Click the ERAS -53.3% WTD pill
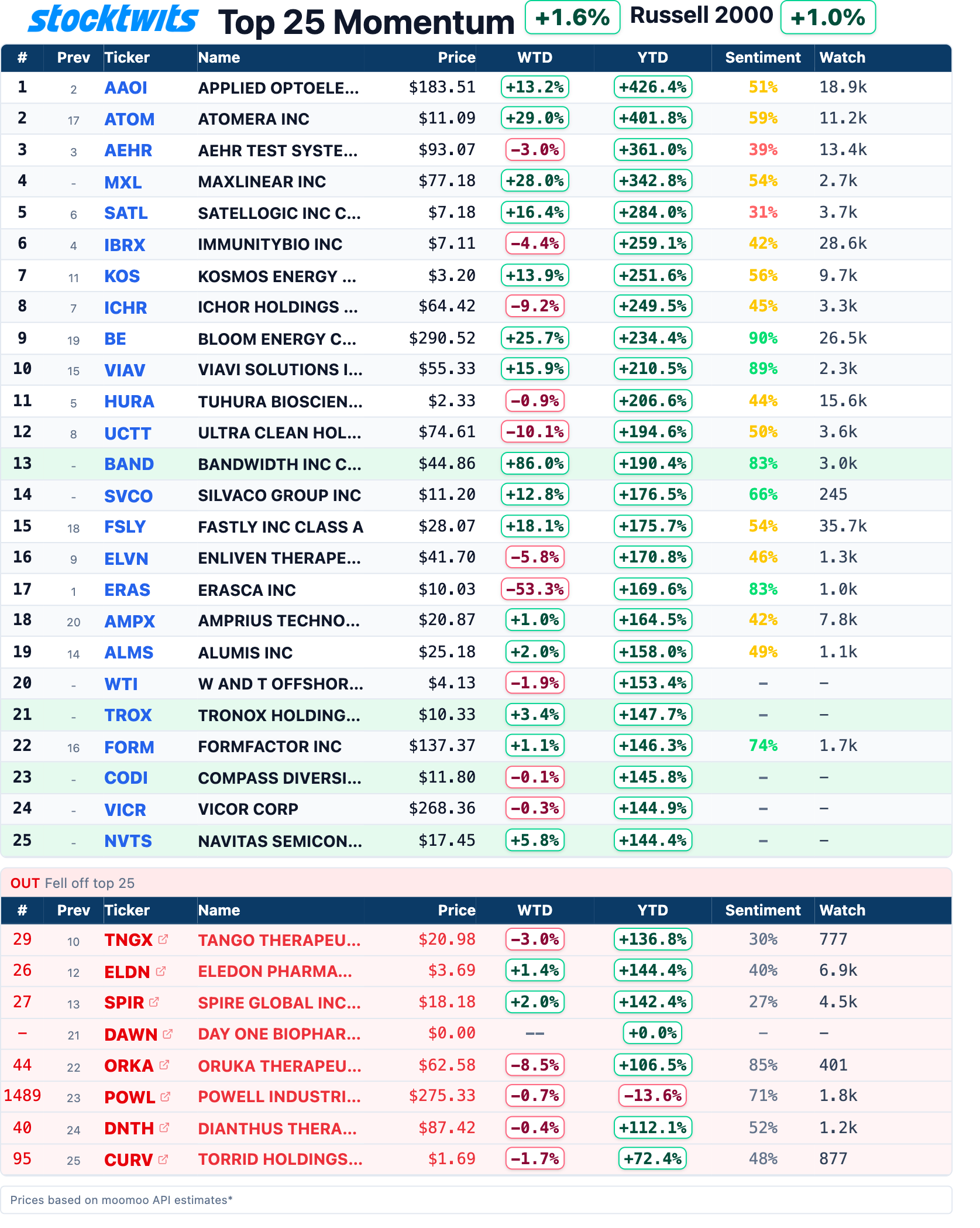Screen dimensions: 980x1228 (x=535, y=589)
